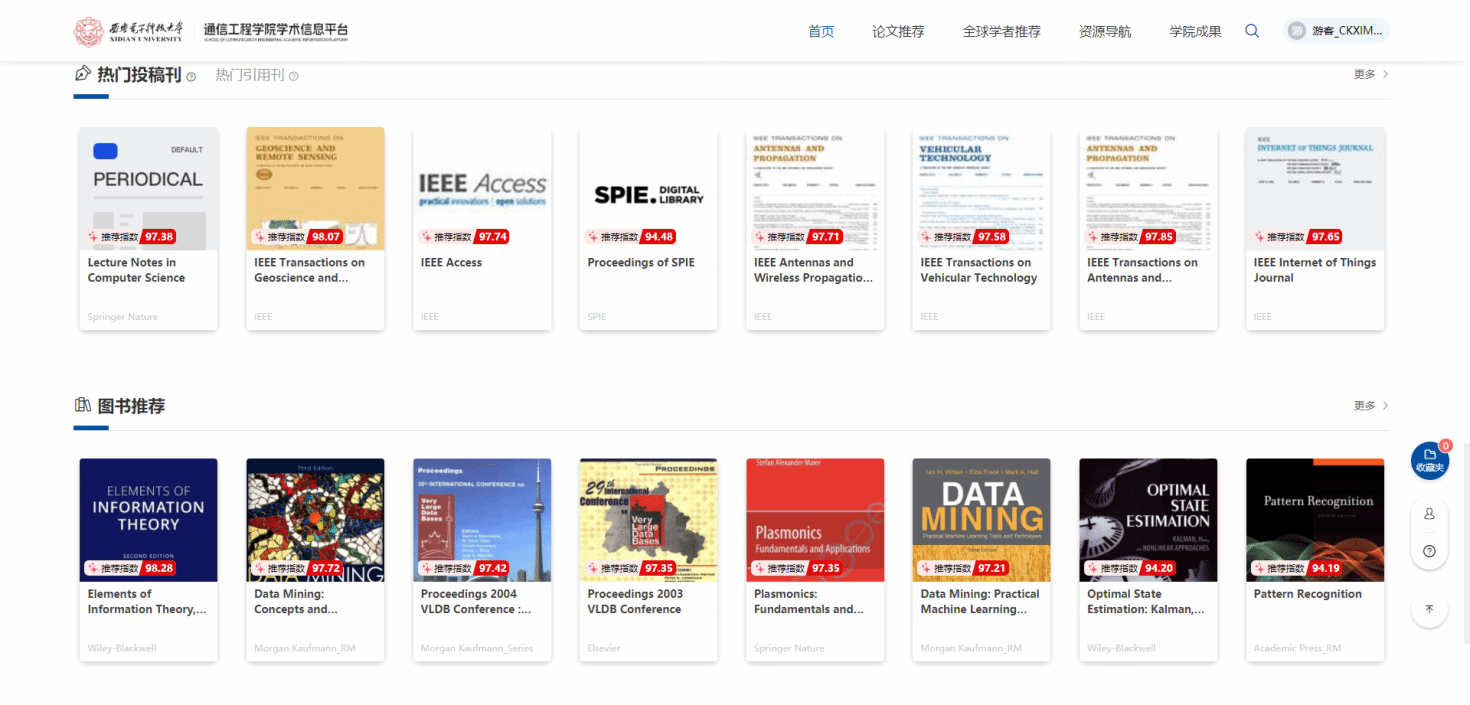
Task: Open the IEEE Access journal link
Action: (451, 263)
